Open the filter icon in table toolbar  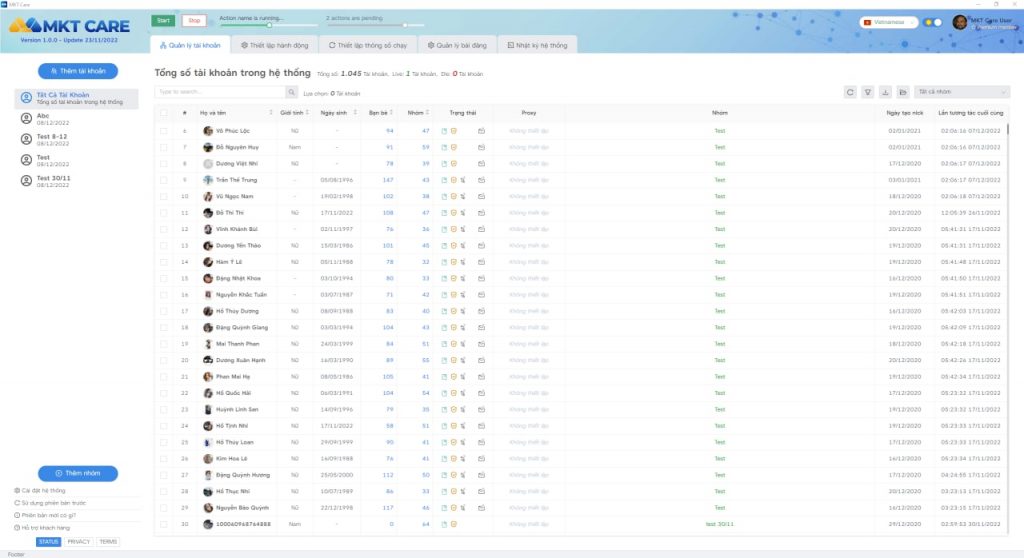(x=868, y=92)
